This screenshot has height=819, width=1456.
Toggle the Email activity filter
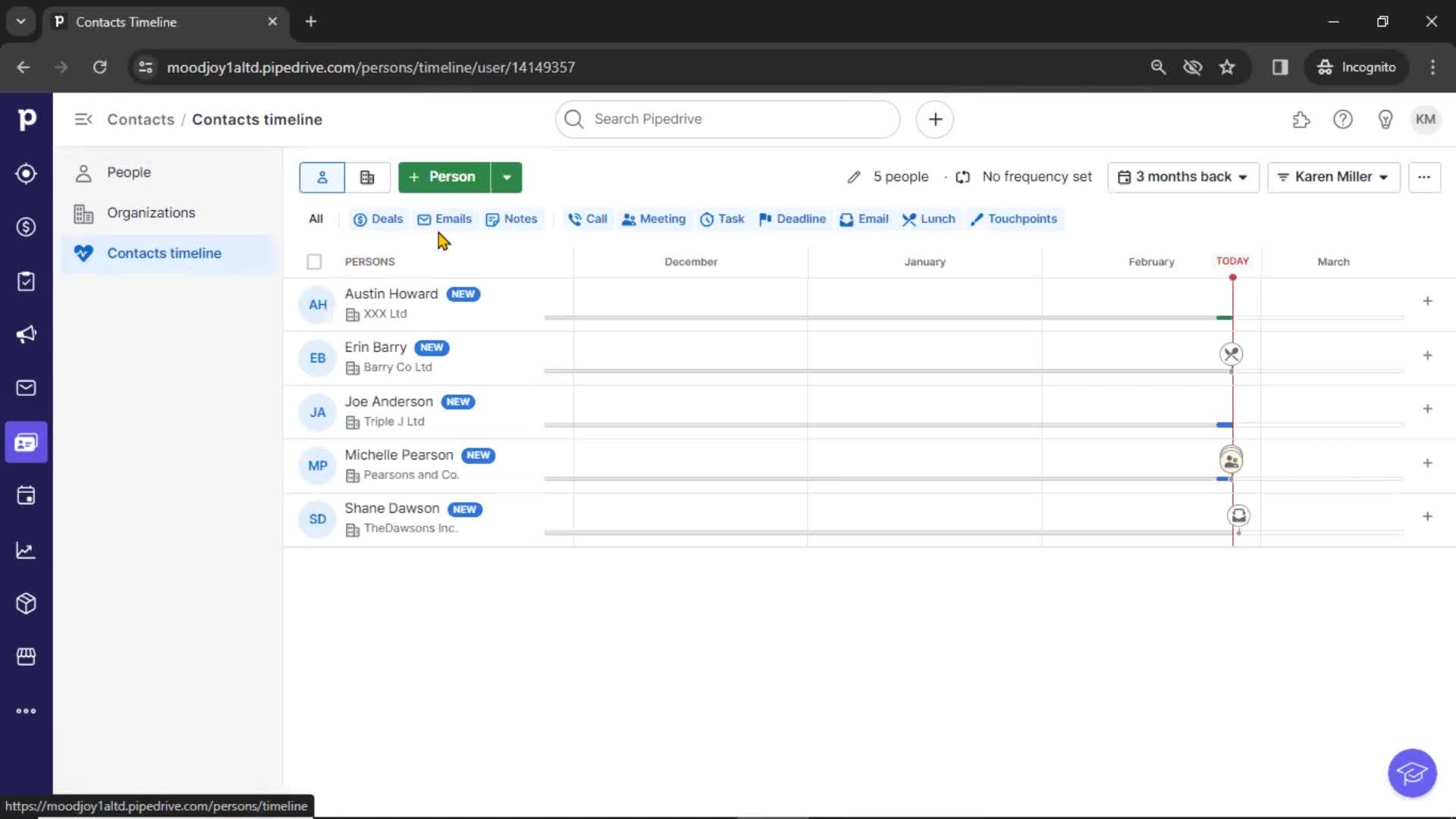pyautogui.click(x=864, y=219)
